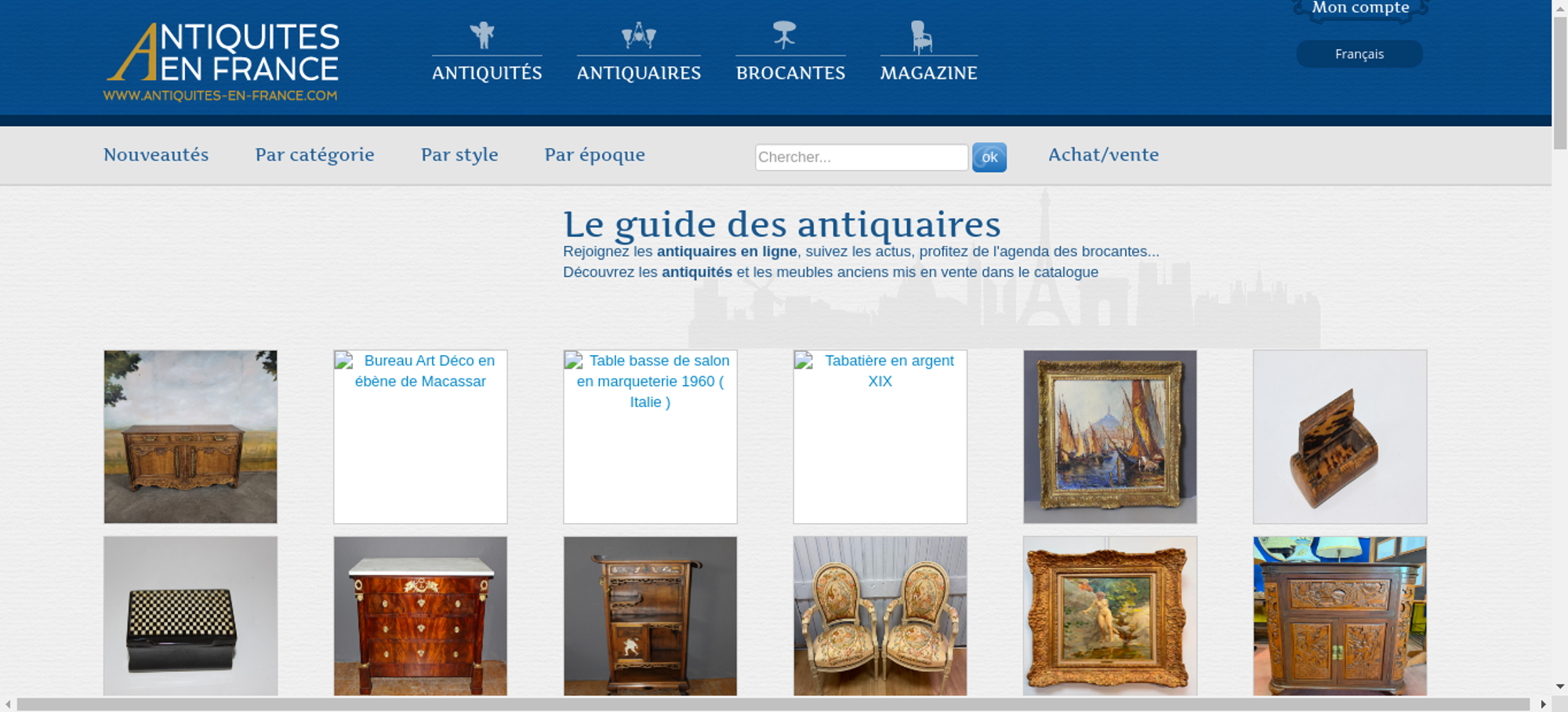Viewport: 1568px width, 712px height.
Task: Open the Français language selector
Action: [x=1359, y=54]
